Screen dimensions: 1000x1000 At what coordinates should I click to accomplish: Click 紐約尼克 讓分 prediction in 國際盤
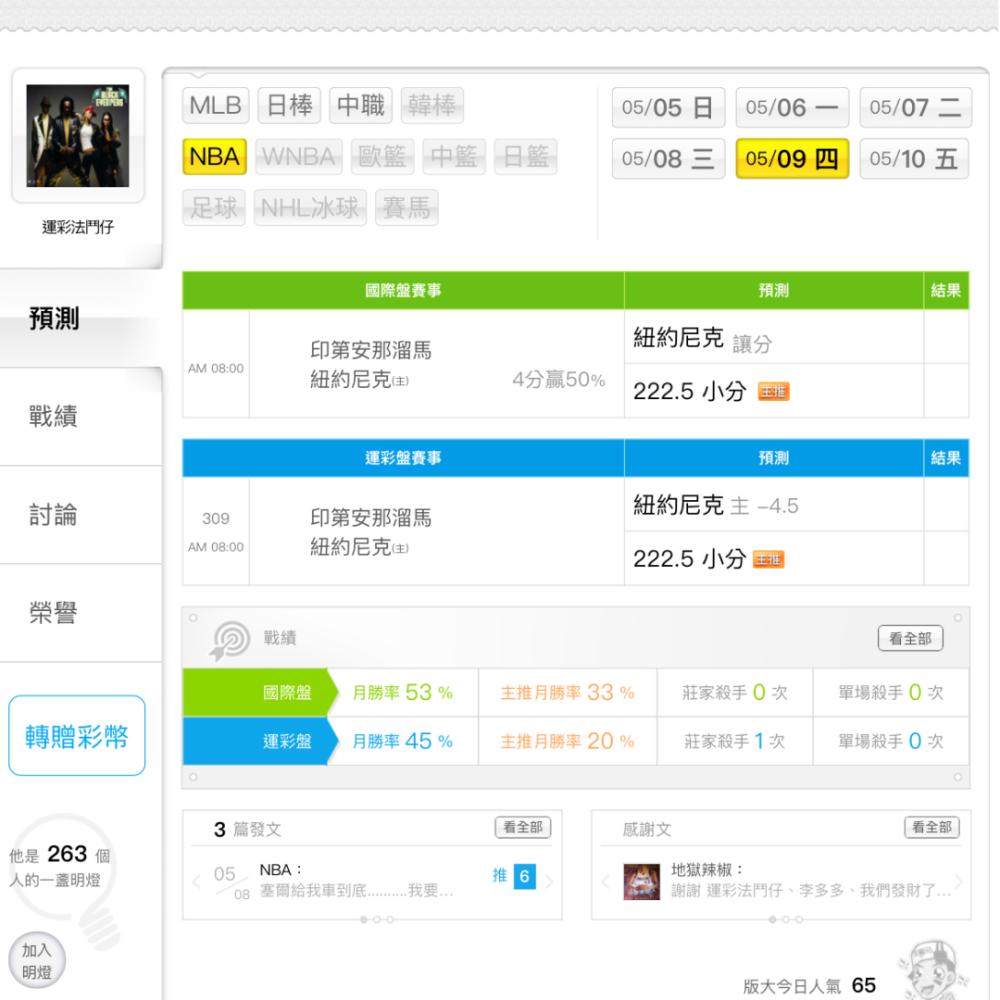pos(702,339)
